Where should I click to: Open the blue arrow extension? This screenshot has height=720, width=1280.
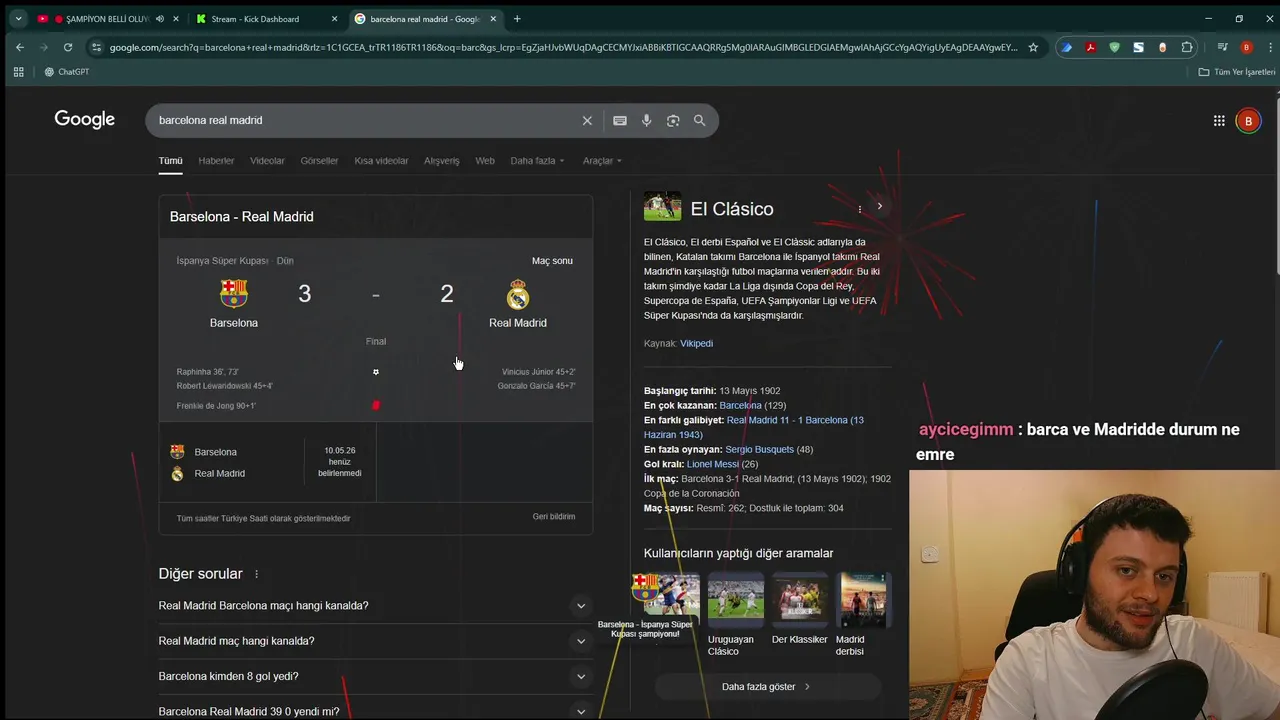click(1067, 47)
